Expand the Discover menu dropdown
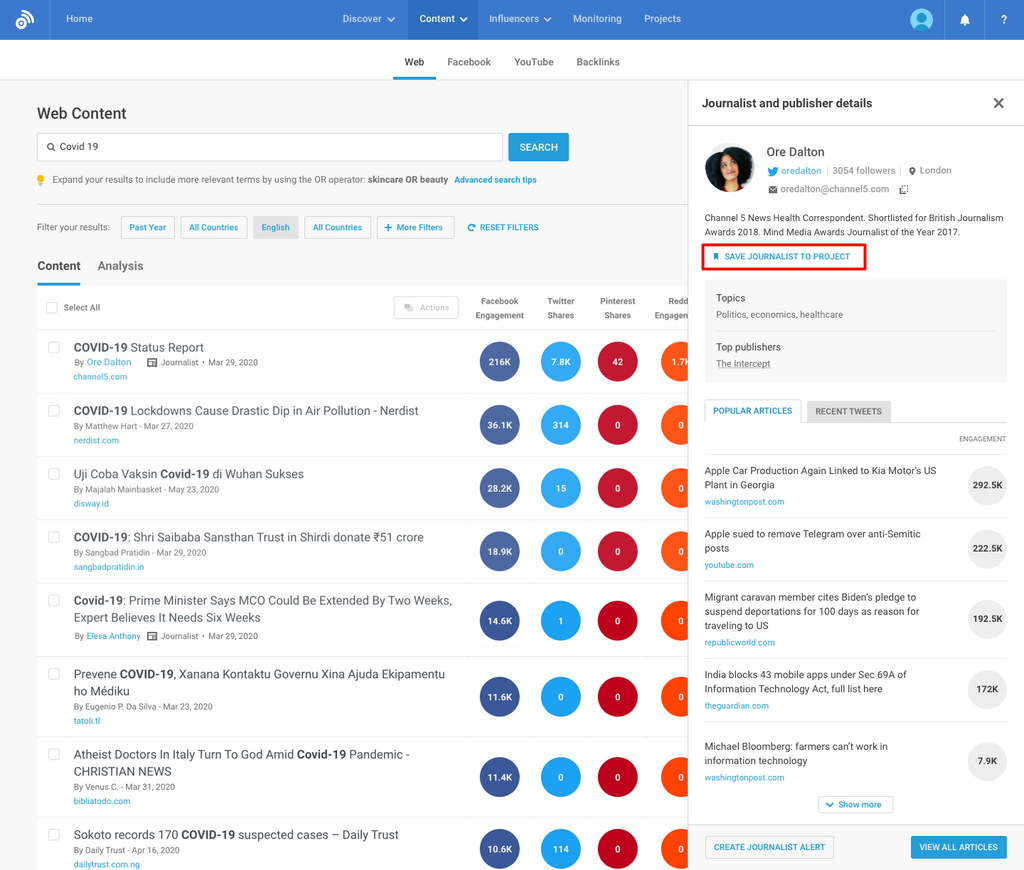The width and height of the screenshot is (1024, 870). point(368,19)
